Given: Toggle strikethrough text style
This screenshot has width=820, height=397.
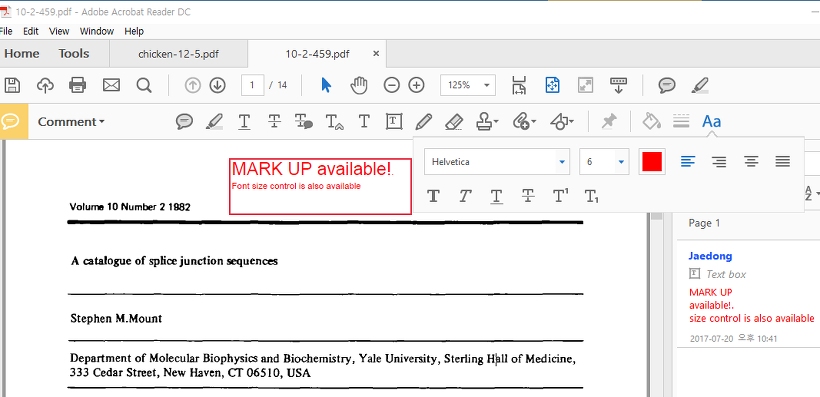Looking at the screenshot, I should (528, 196).
